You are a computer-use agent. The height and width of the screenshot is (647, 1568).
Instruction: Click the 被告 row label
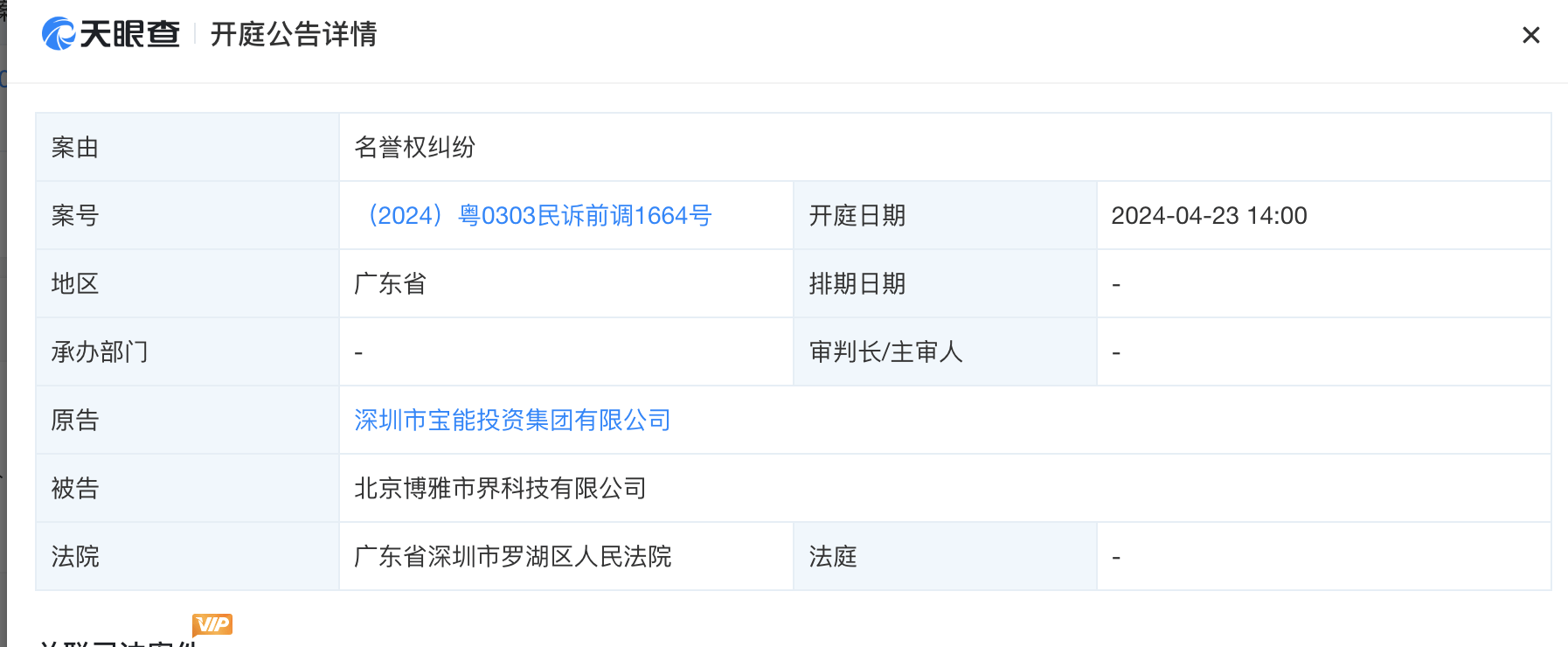tap(75, 489)
